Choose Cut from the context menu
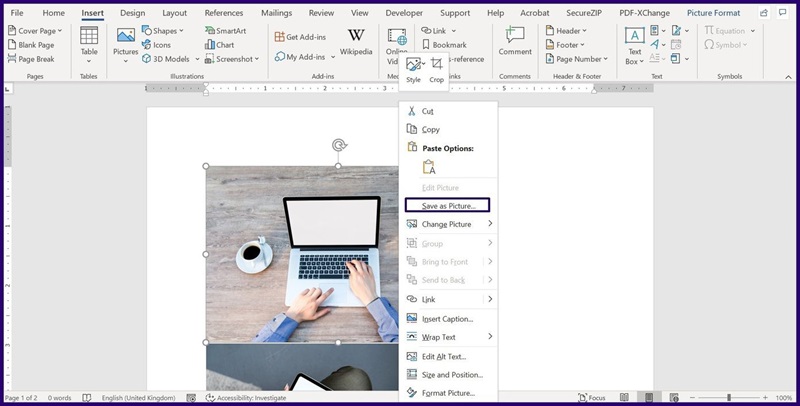This screenshot has width=800, height=406. click(428, 111)
